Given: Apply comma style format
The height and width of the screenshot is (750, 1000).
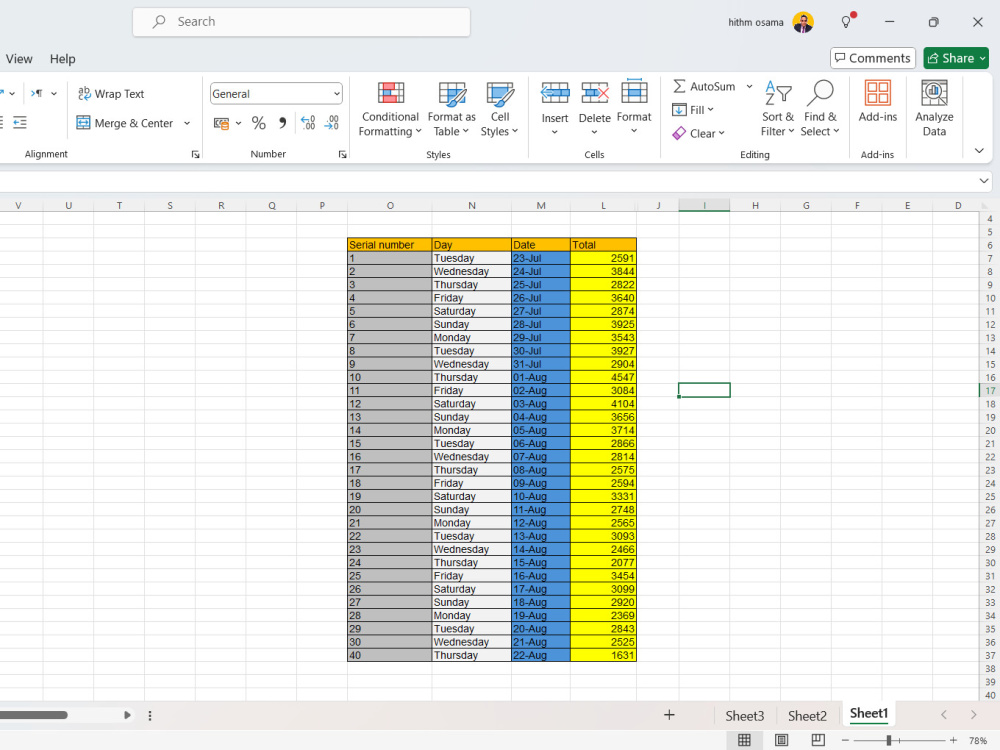Looking at the screenshot, I should (283, 122).
